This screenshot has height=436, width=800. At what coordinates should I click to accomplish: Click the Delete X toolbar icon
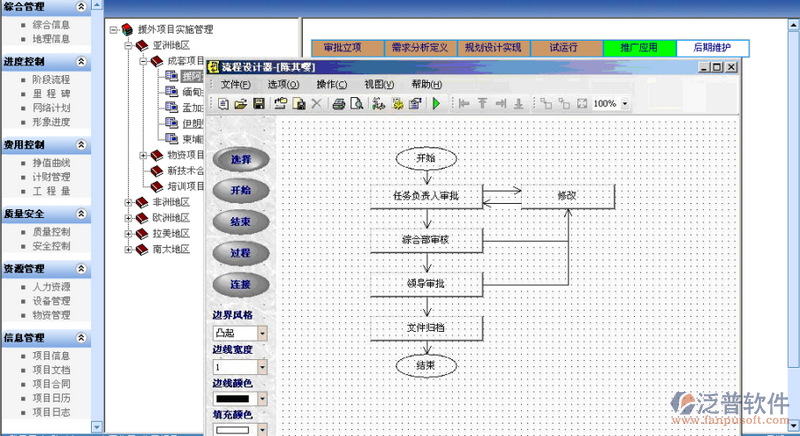[x=317, y=103]
